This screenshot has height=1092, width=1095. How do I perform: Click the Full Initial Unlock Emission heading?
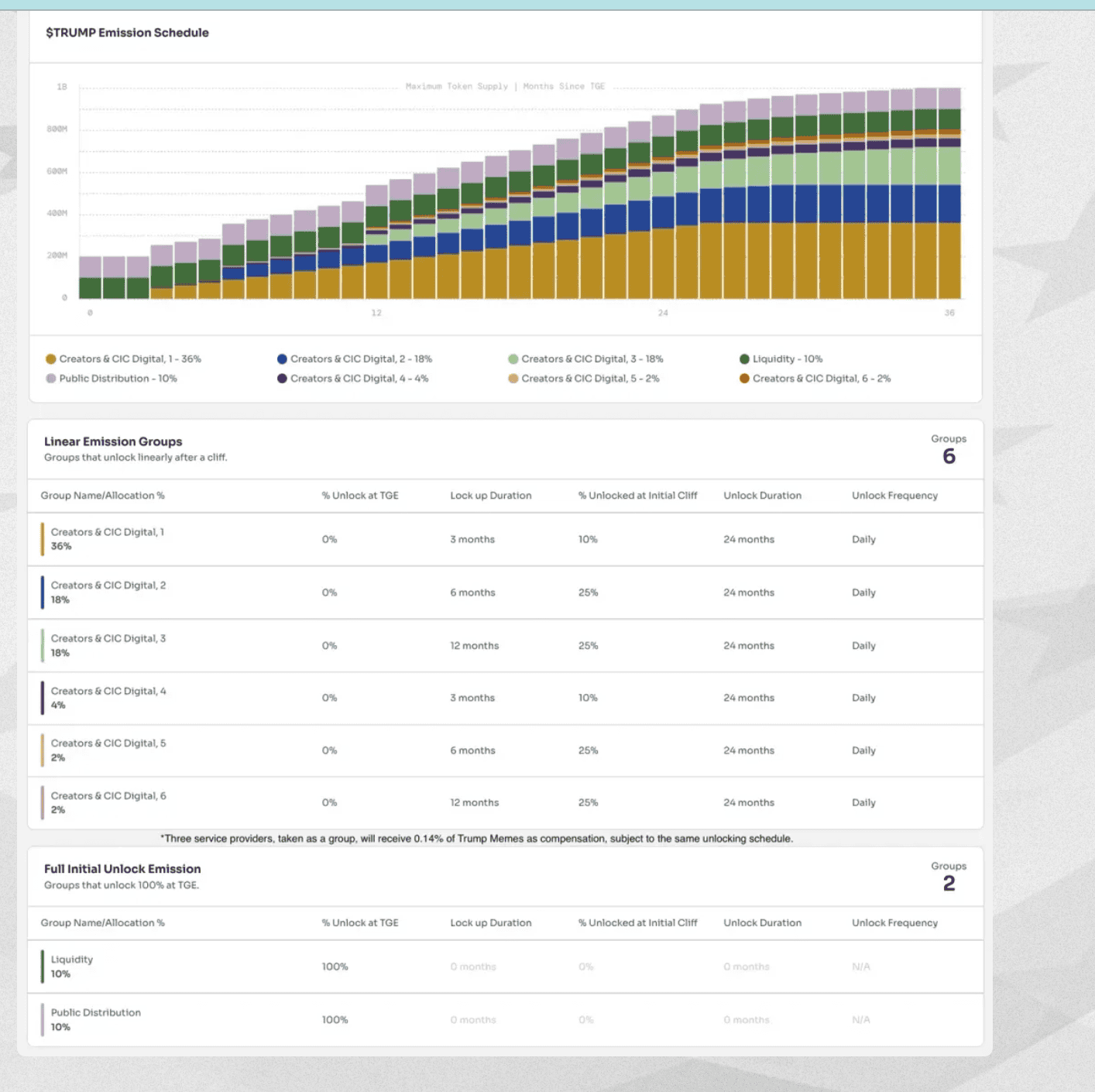(122, 869)
